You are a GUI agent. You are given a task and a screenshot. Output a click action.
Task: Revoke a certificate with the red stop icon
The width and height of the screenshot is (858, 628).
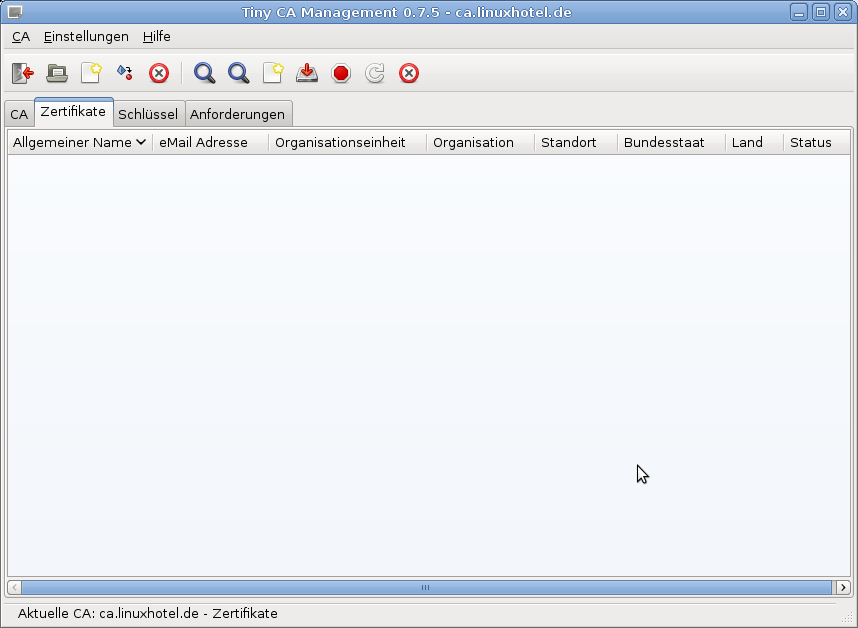point(340,73)
